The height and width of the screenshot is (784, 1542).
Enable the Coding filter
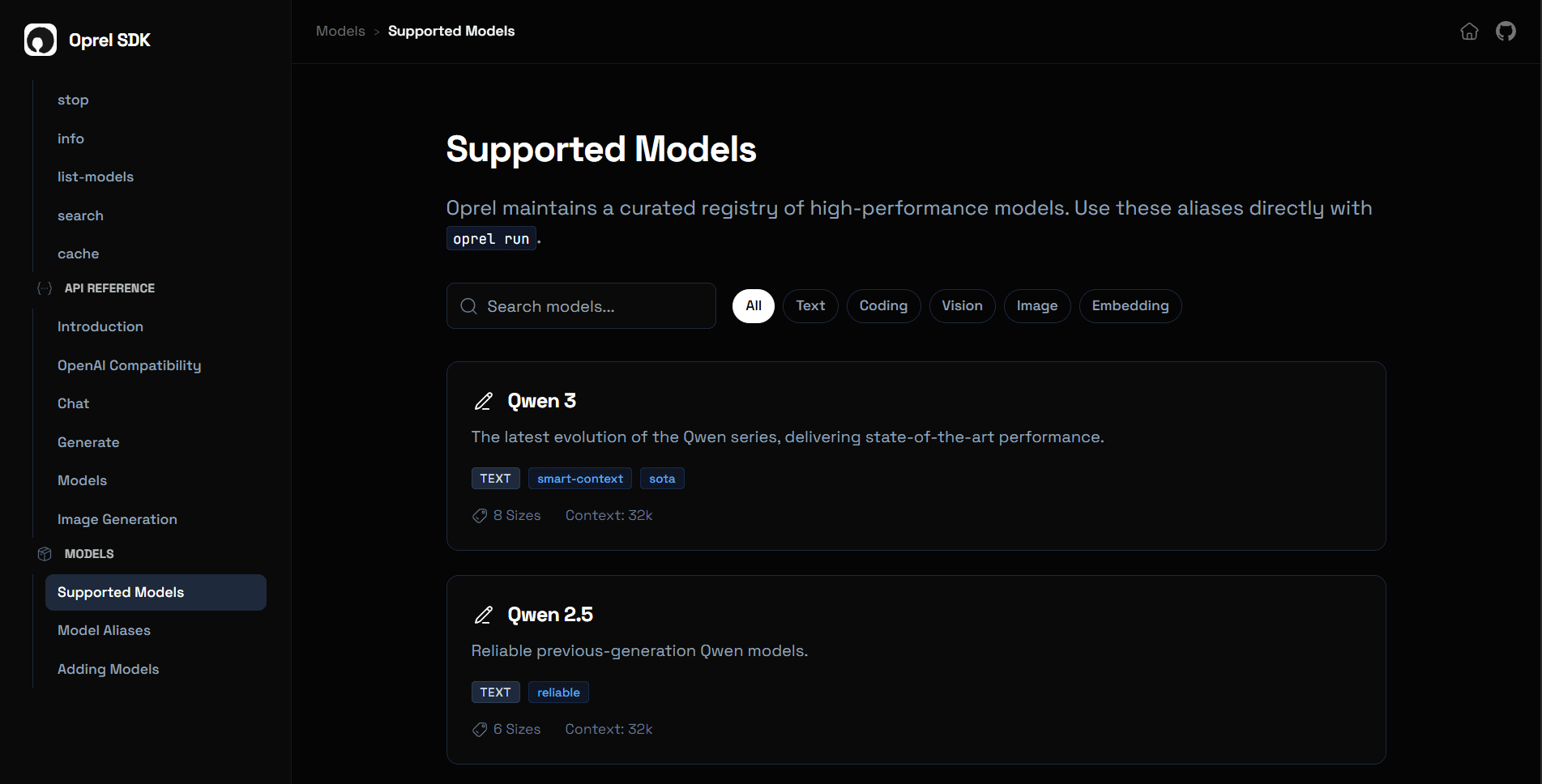pos(883,305)
